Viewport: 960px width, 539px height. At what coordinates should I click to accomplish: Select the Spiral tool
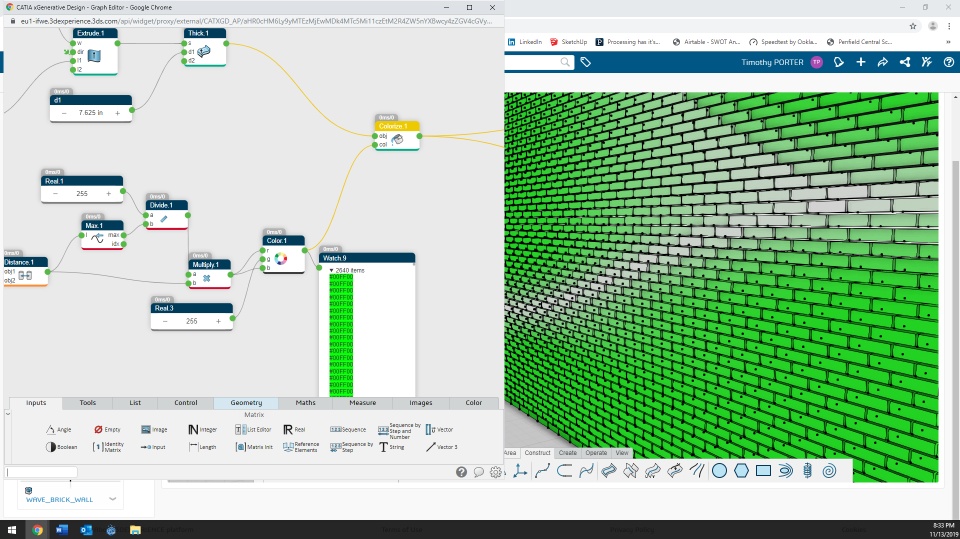(829, 470)
